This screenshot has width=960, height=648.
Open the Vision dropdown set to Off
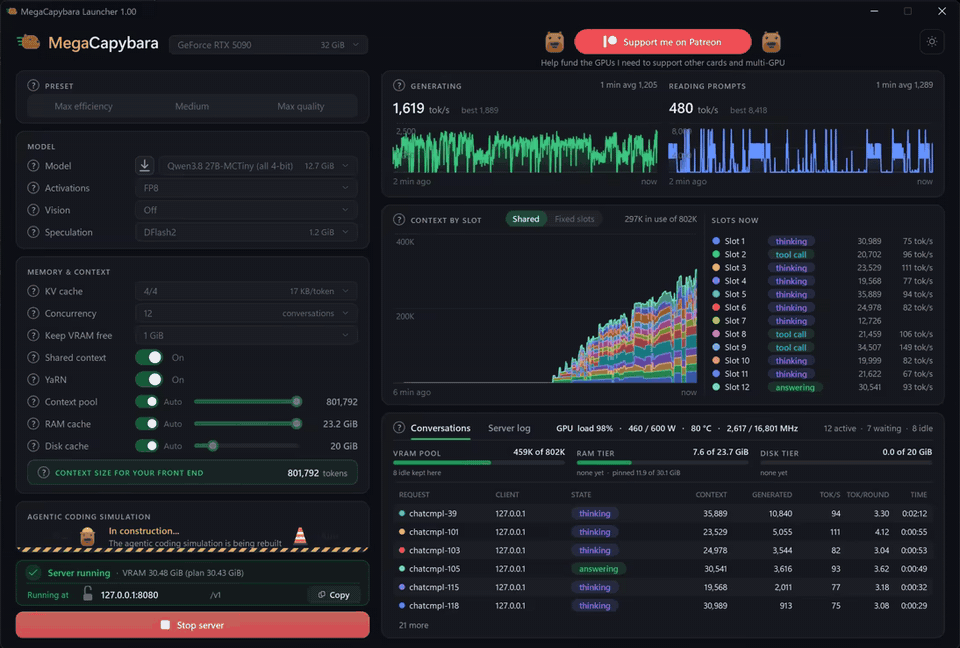click(x=246, y=210)
